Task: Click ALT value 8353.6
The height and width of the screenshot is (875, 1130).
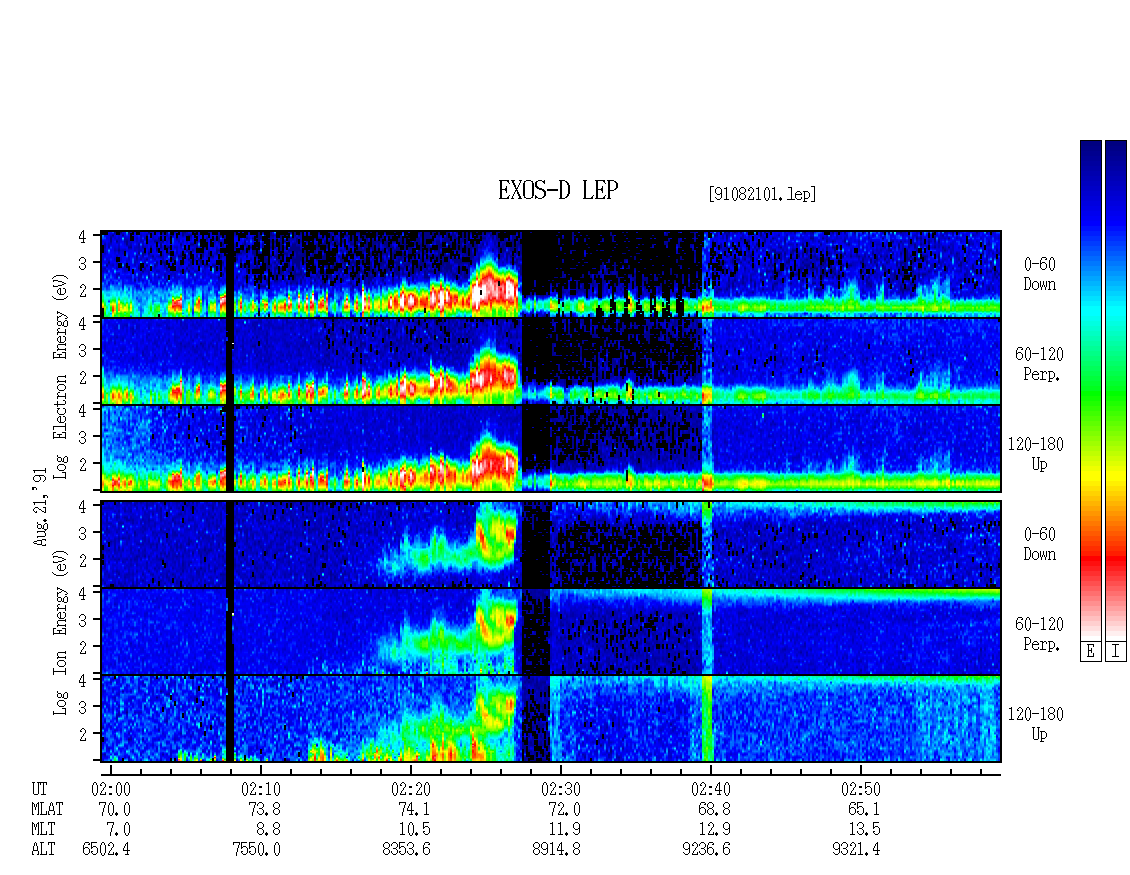Action: click(x=406, y=850)
